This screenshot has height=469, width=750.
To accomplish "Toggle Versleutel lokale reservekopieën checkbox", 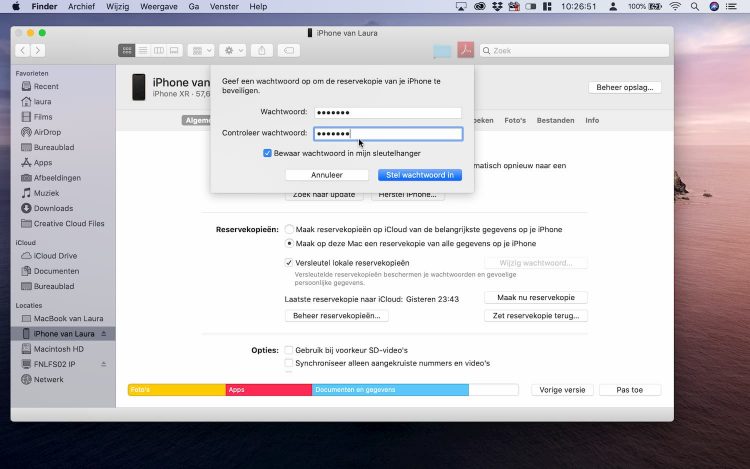I will [x=289, y=263].
